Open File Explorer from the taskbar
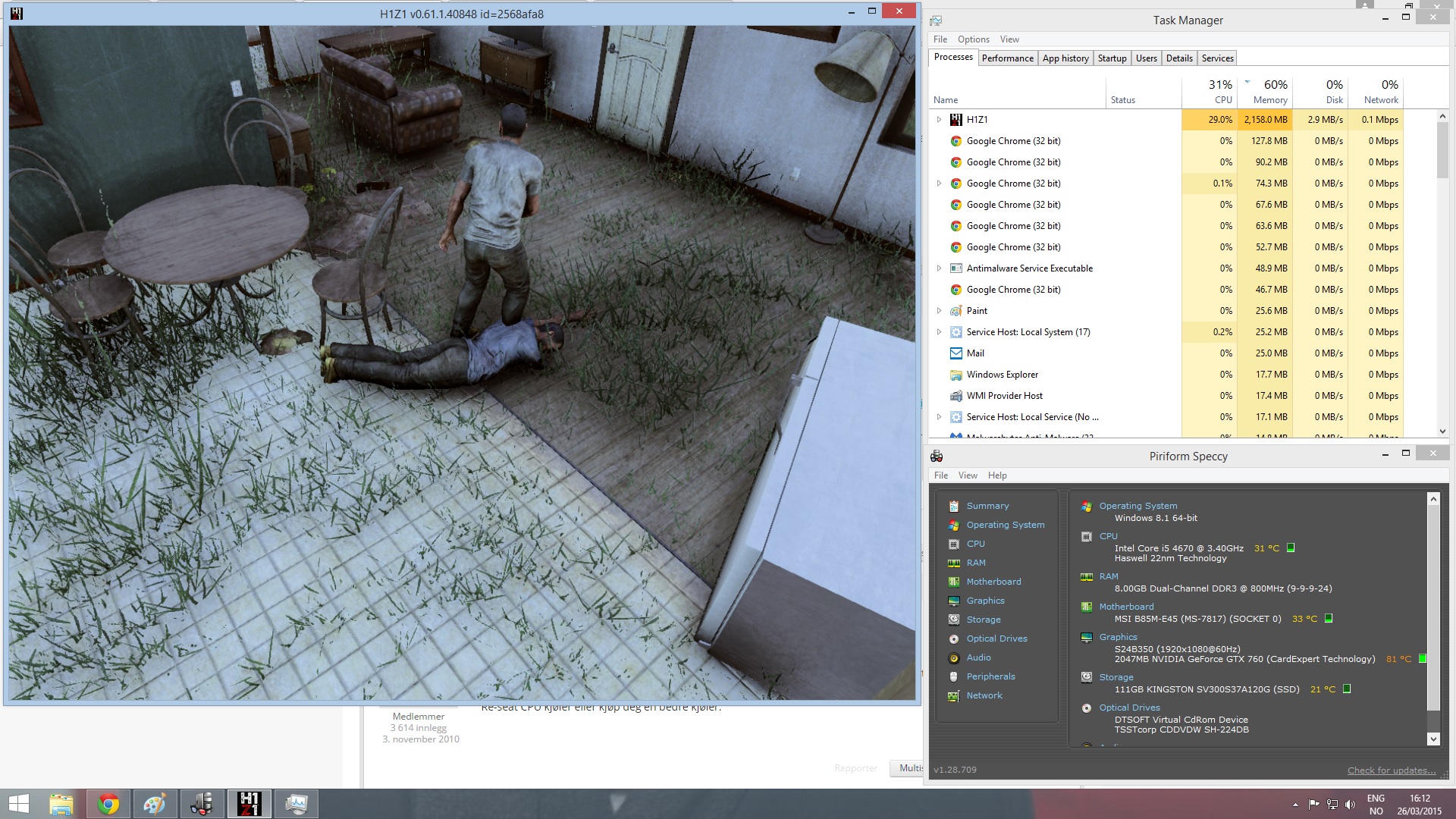The width and height of the screenshot is (1456, 819). 61,804
